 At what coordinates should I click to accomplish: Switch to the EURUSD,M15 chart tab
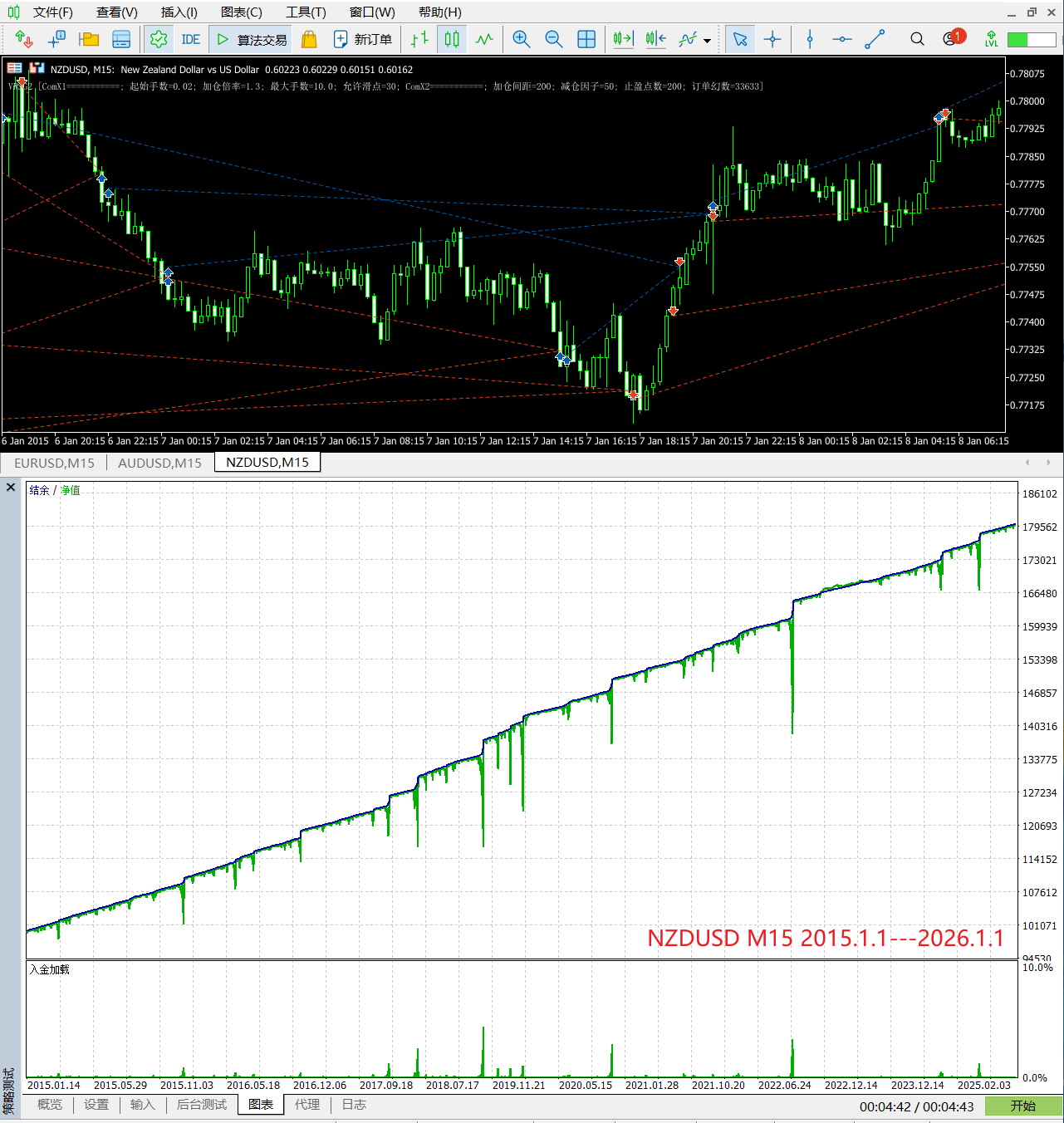(54, 463)
